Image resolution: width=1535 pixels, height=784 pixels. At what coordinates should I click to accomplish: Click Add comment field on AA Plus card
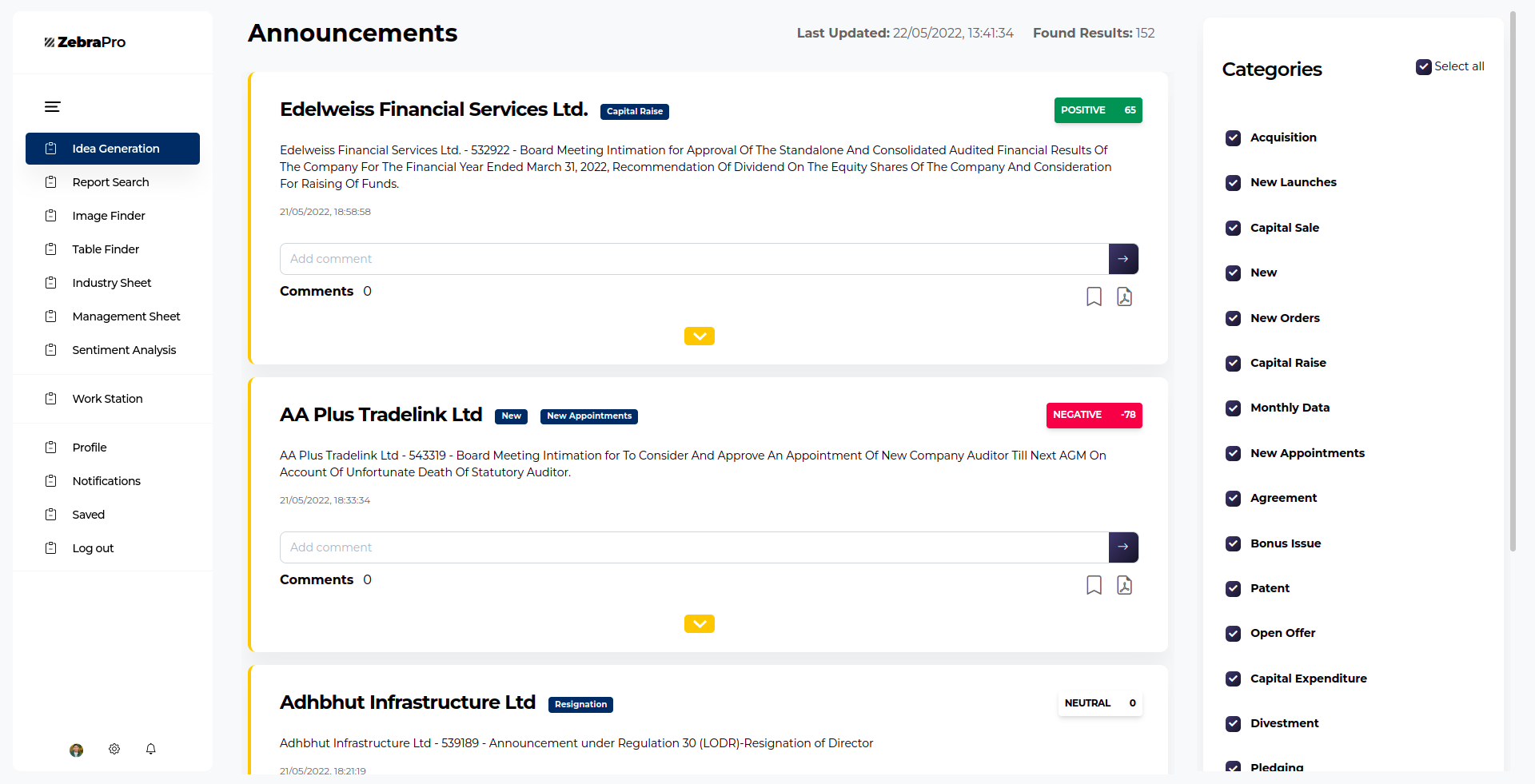[x=693, y=547]
